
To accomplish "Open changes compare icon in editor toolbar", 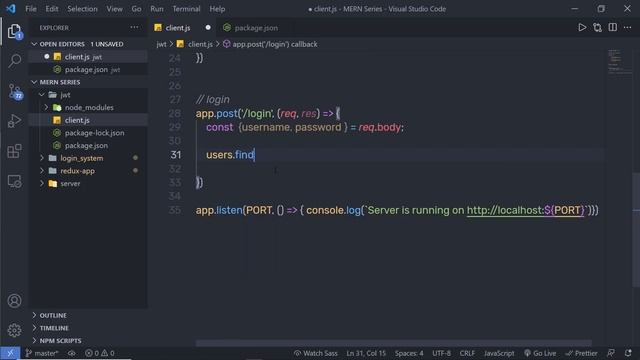I will click(598, 28).
